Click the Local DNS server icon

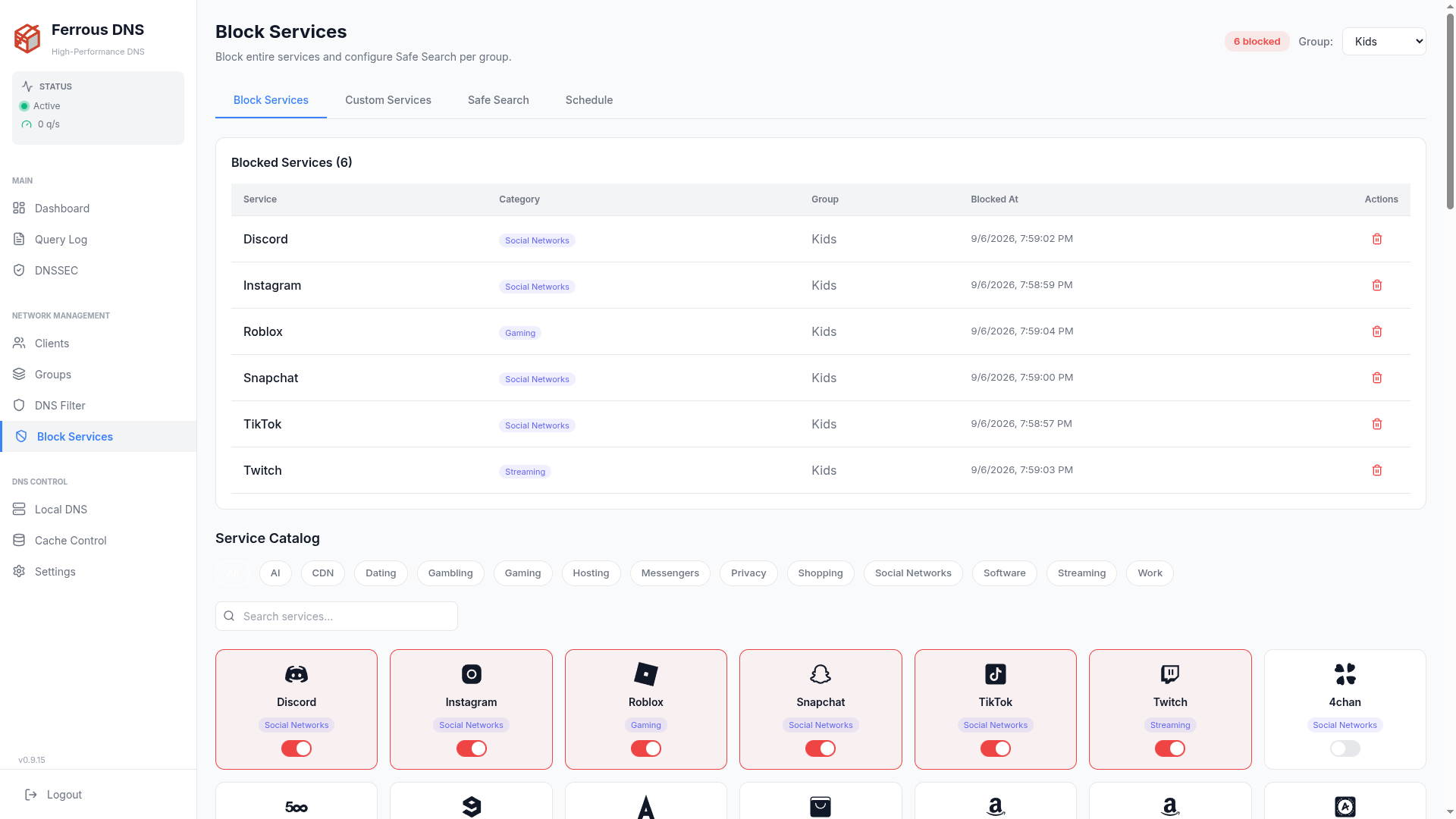(19, 509)
